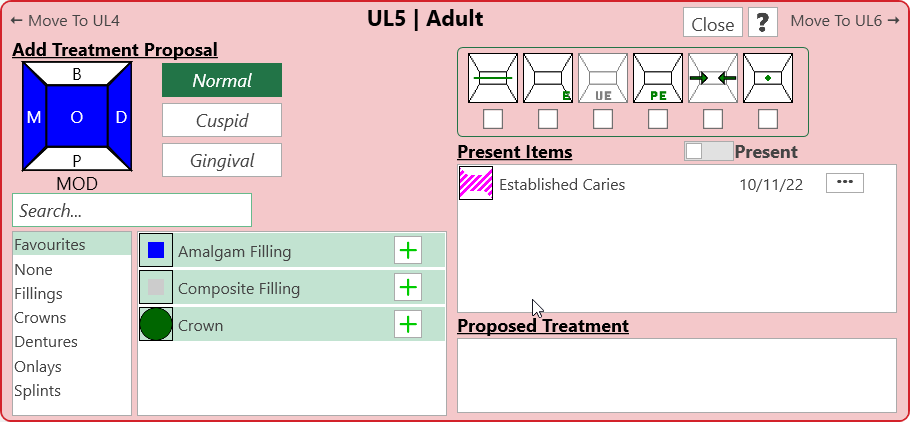910x422 pixels.
Task: Tick the checkbox under the PE icon
Action: pos(657,119)
